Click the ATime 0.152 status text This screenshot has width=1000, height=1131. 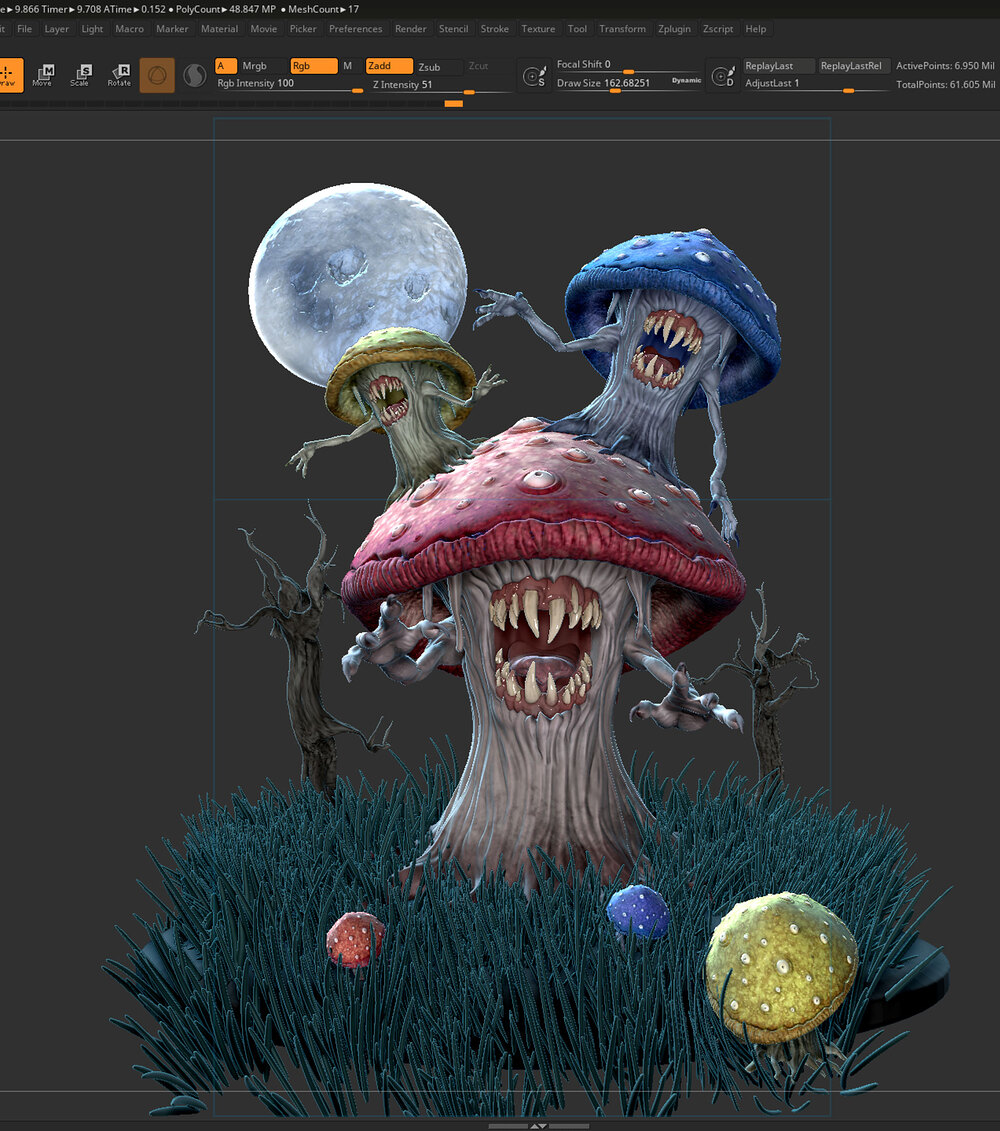(134, 9)
